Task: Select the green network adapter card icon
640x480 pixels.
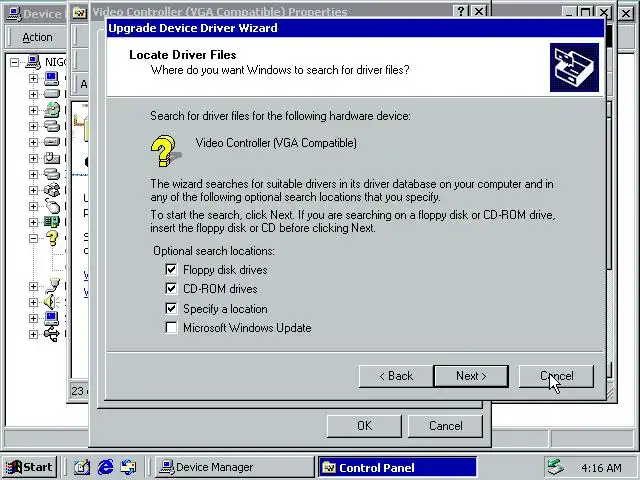Action: 52,222
